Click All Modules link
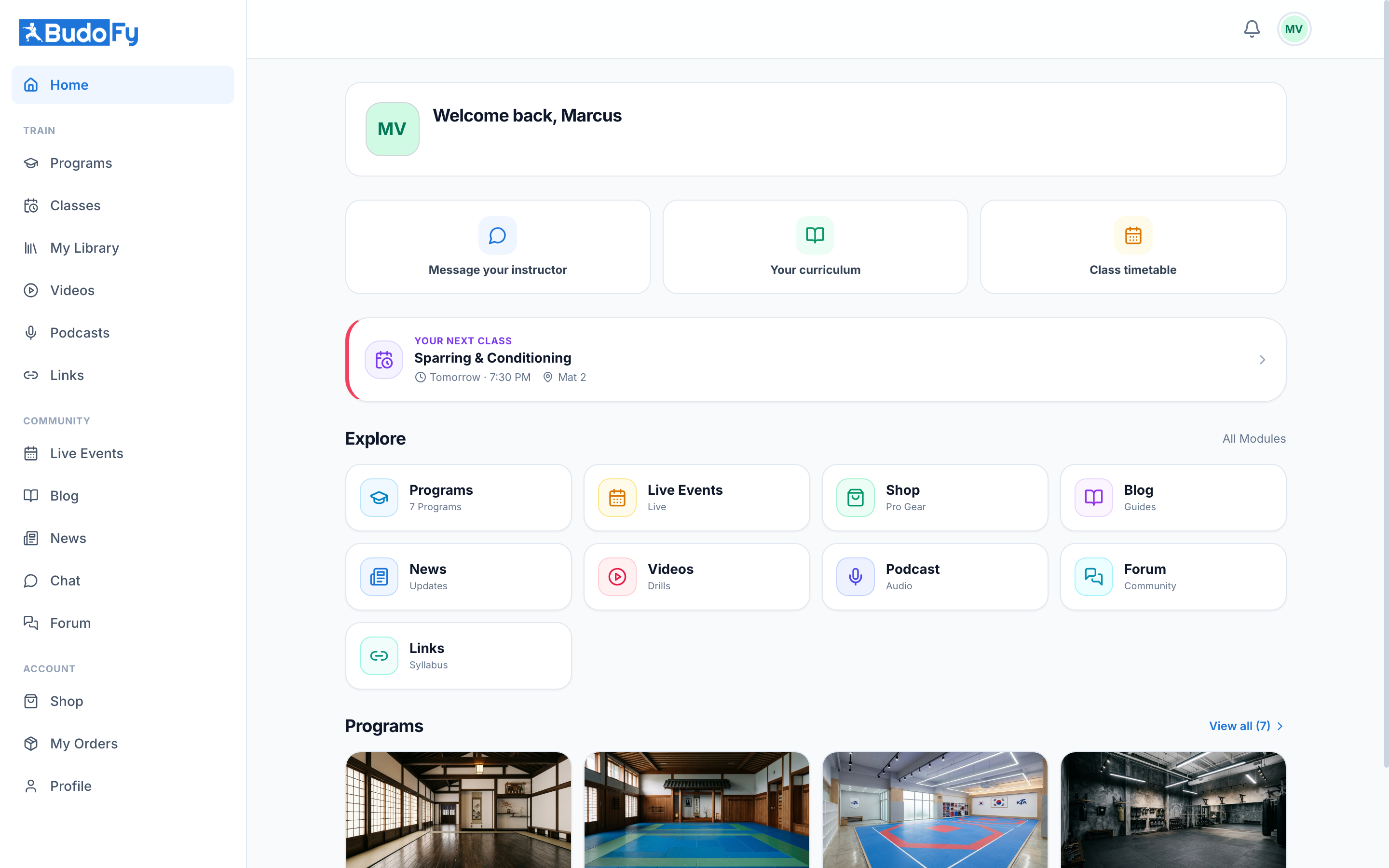The height and width of the screenshot is (868, 1389). click(x=1253, y=439)
